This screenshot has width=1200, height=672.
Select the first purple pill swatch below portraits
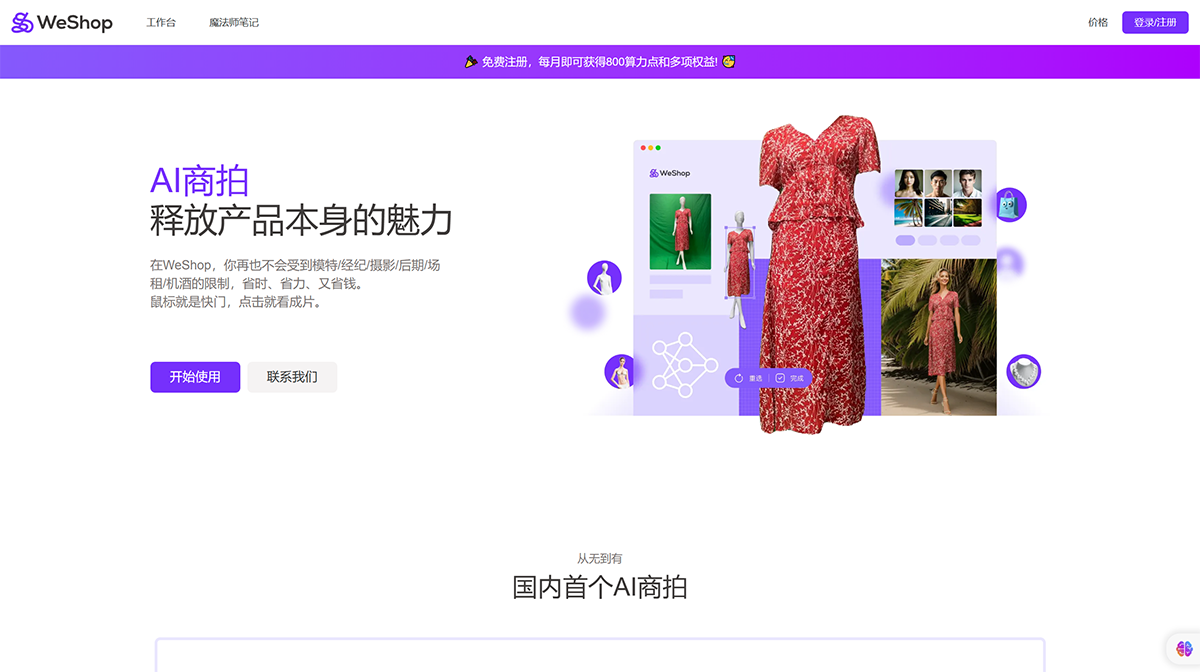(x=906, y=240)
